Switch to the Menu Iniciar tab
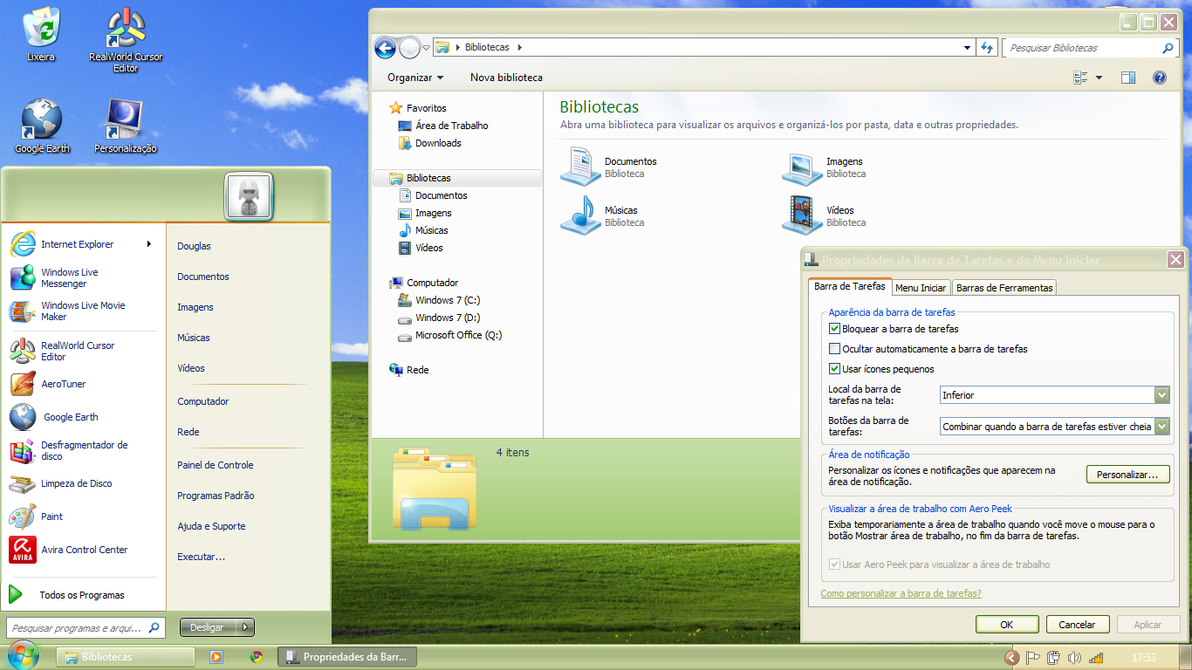Image resolution: width=1192 pixels, height=670 pixels. pos(920,288)
